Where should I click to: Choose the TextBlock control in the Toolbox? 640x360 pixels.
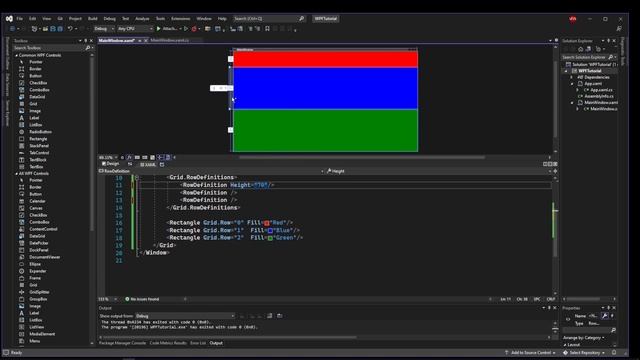(x=38, y=160)
